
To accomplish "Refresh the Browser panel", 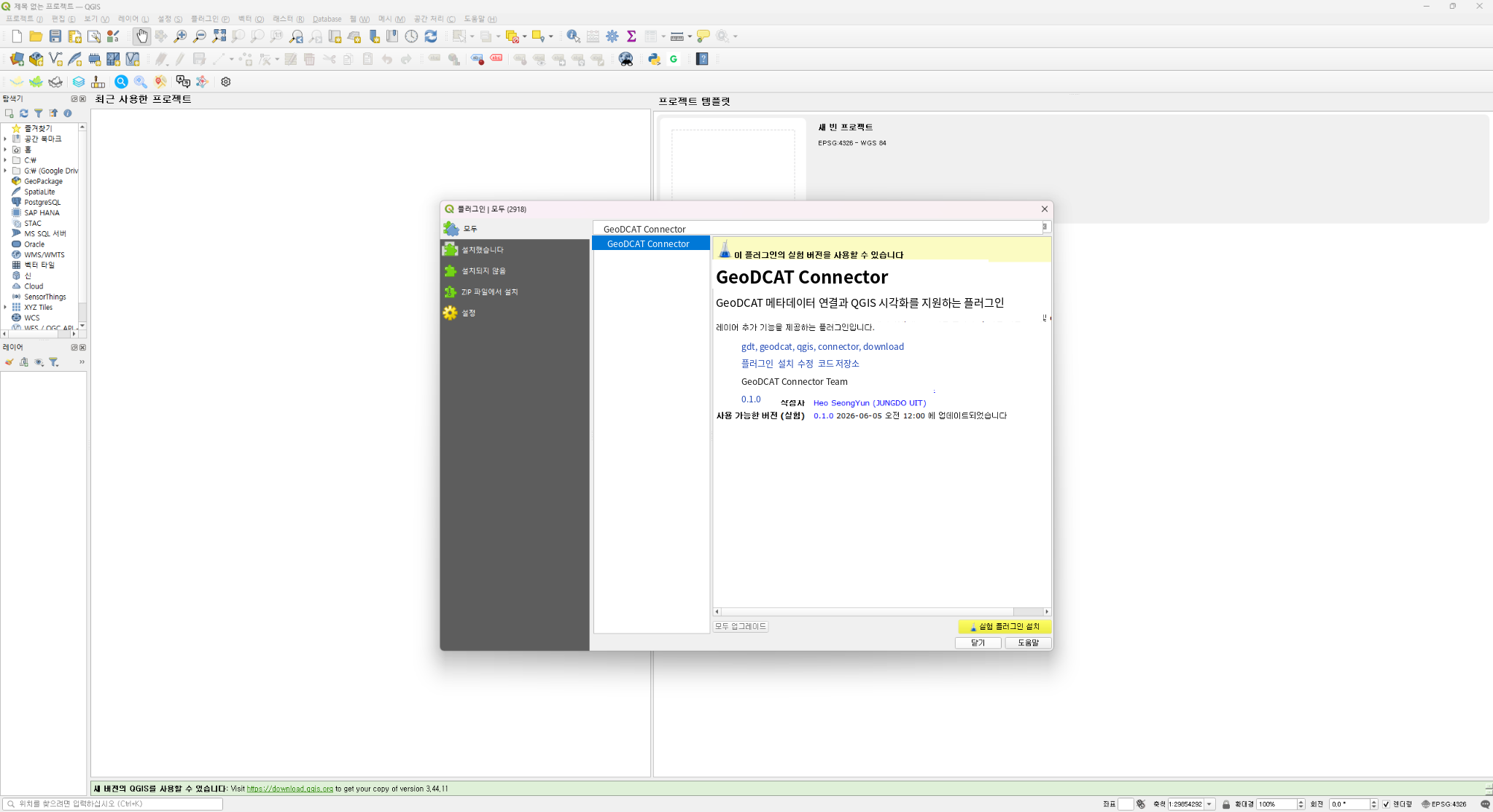I will pos(24,113).
